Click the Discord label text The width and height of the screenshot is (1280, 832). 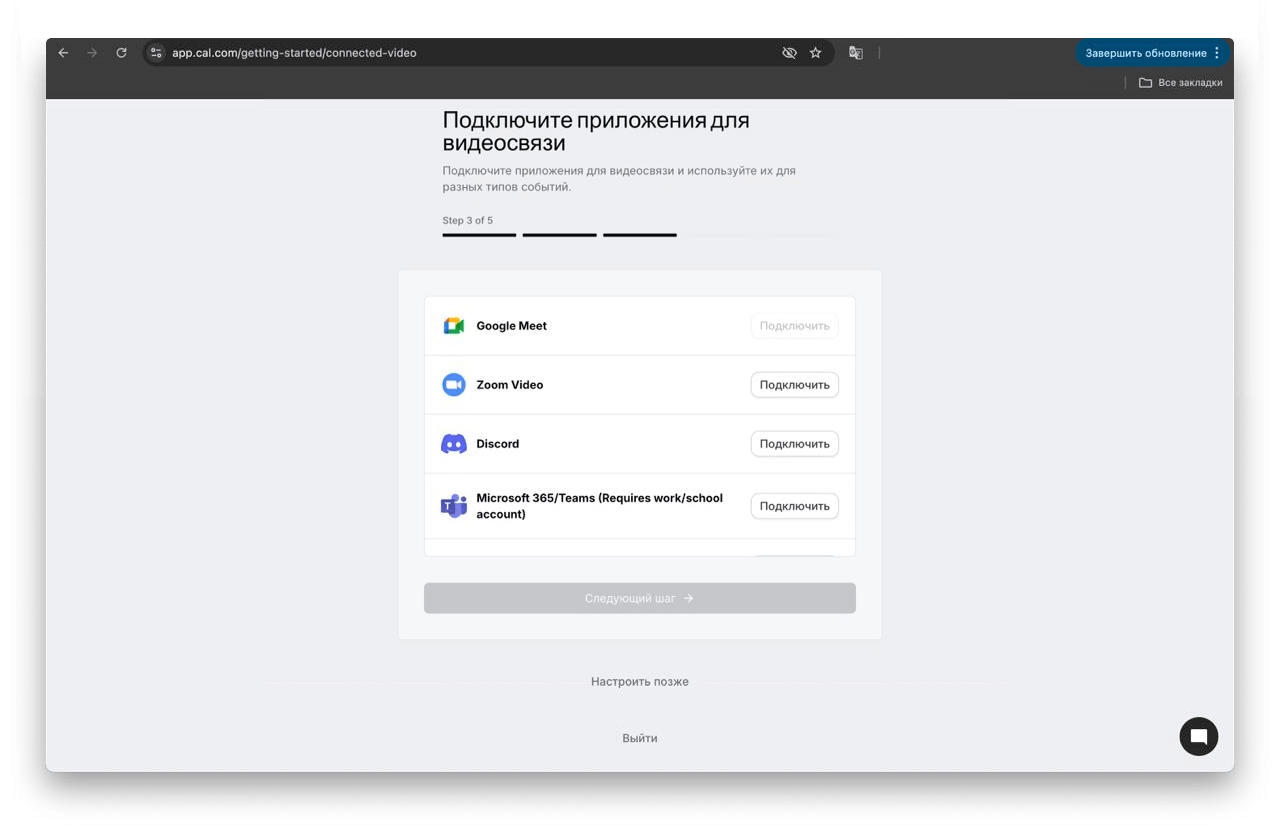coord(498,444)
